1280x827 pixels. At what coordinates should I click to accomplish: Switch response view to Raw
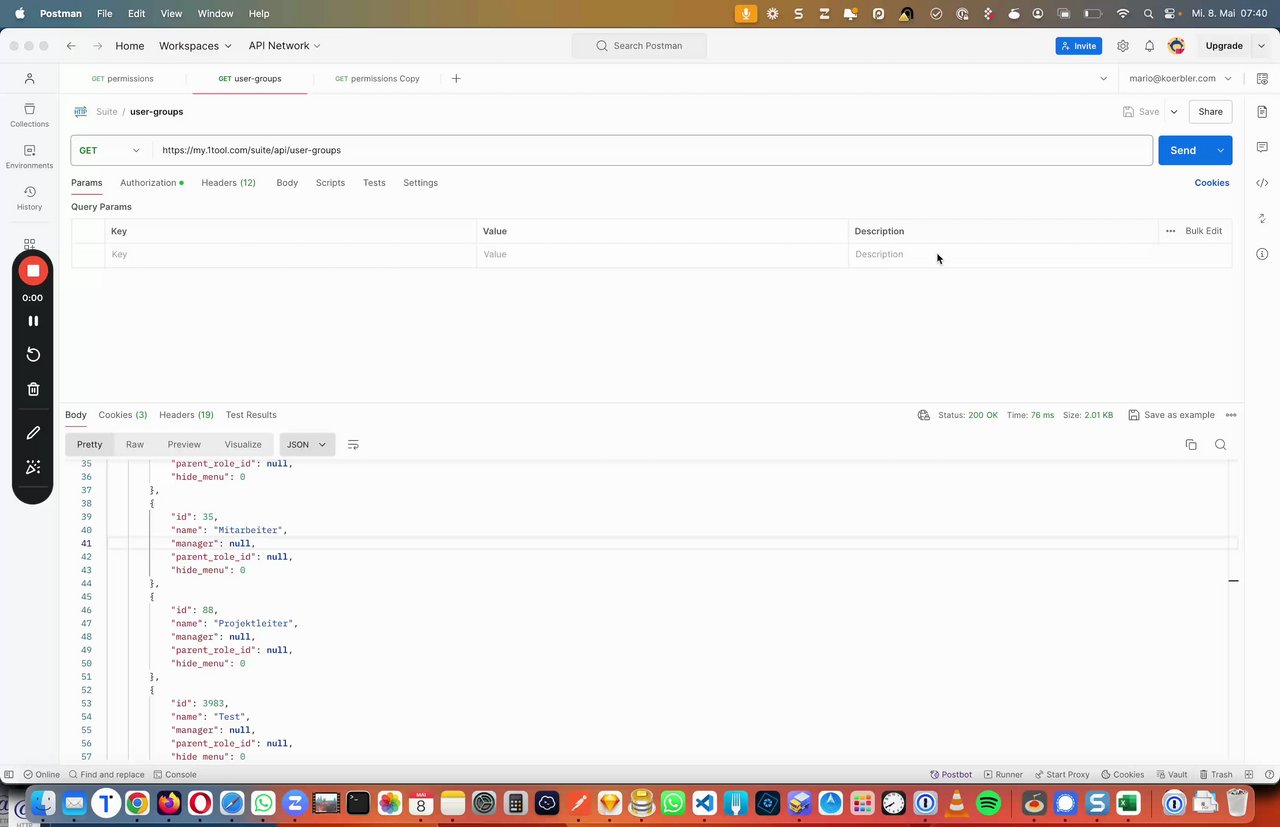point(135,444)
